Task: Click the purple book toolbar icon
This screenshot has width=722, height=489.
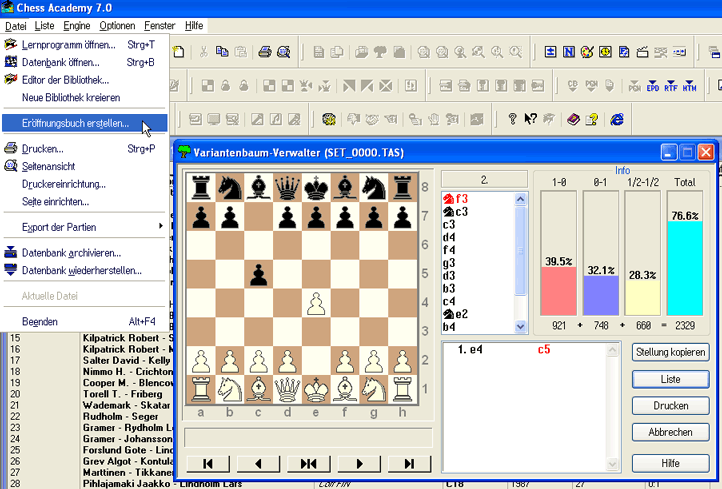Action: coord(573,119)
